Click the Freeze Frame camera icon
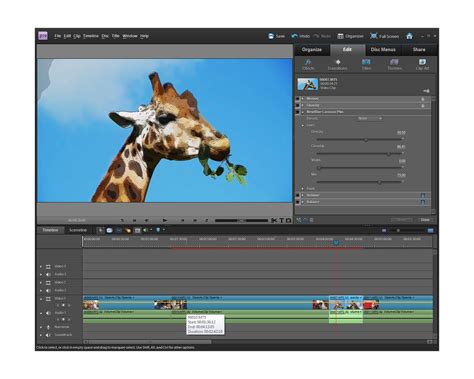The width and height of the screenshot is (474, 379). pos(289,220)
